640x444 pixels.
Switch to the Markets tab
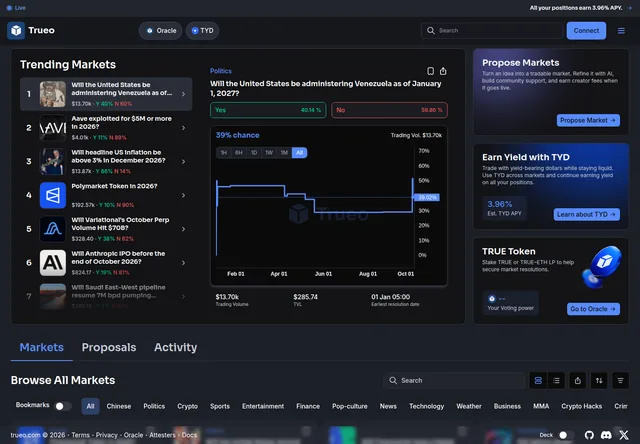[x=42, y=347]
